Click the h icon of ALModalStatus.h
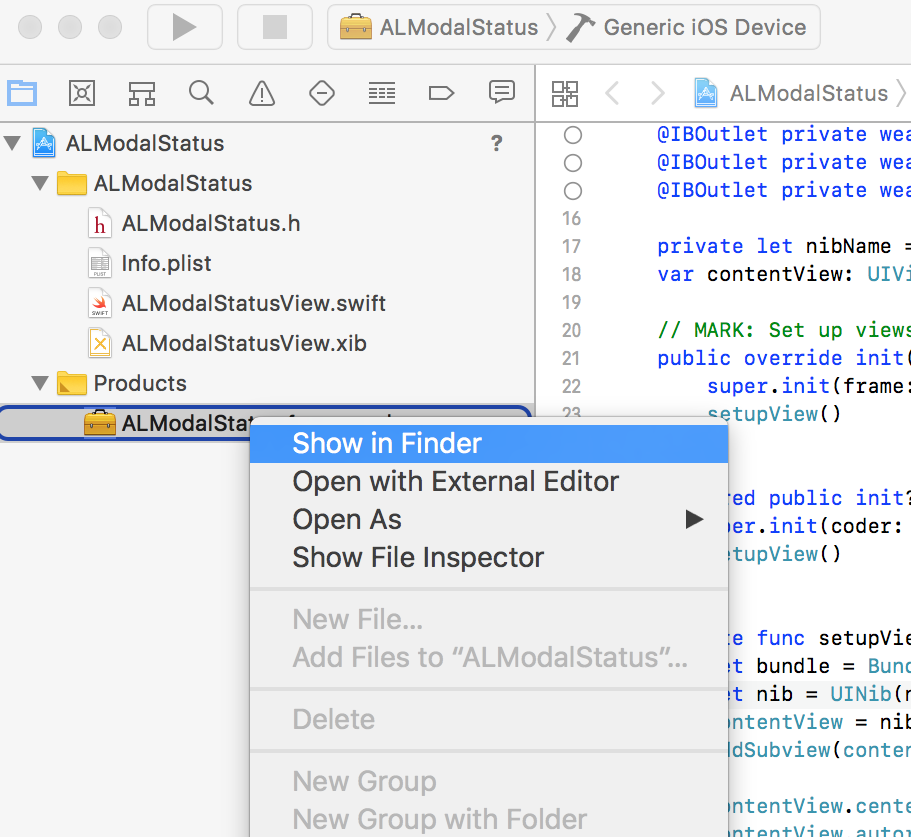 (x=100, y=223)
